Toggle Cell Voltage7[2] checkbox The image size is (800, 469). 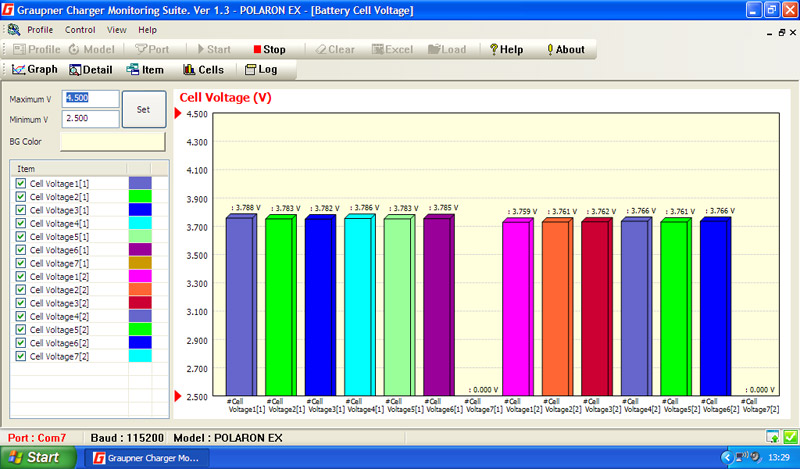tap(20, 356)
